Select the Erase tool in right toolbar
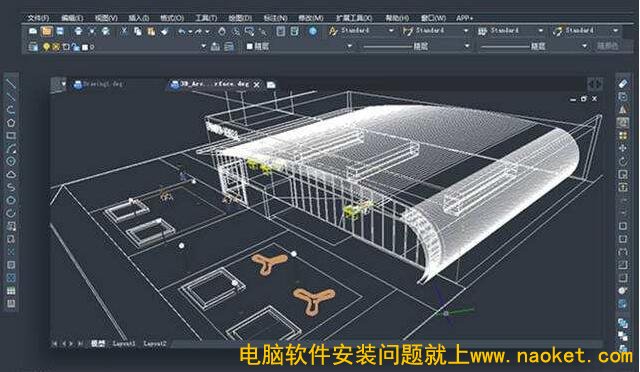 point(622,84)
